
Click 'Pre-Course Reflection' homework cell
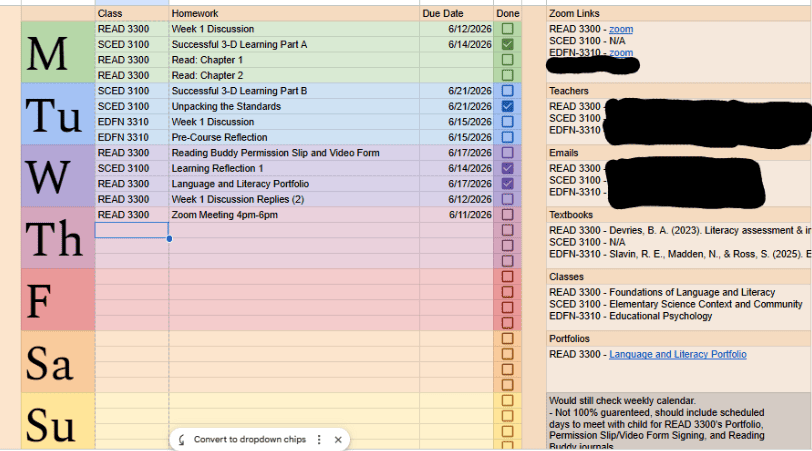(x=294, y=137)
